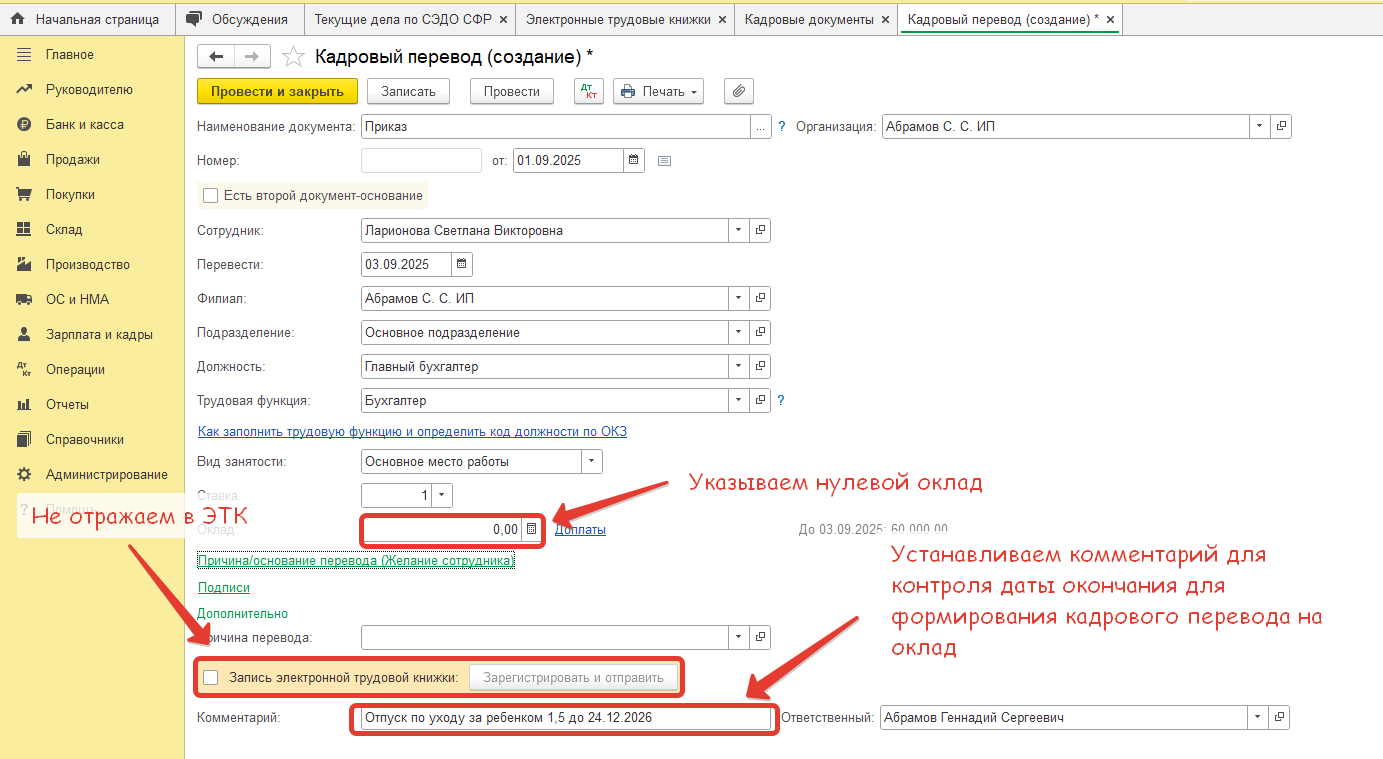Open the Вид занятости dropdown
Image resolution: width=1383 pixels, height=759 pixels.
tap(592, 462)
